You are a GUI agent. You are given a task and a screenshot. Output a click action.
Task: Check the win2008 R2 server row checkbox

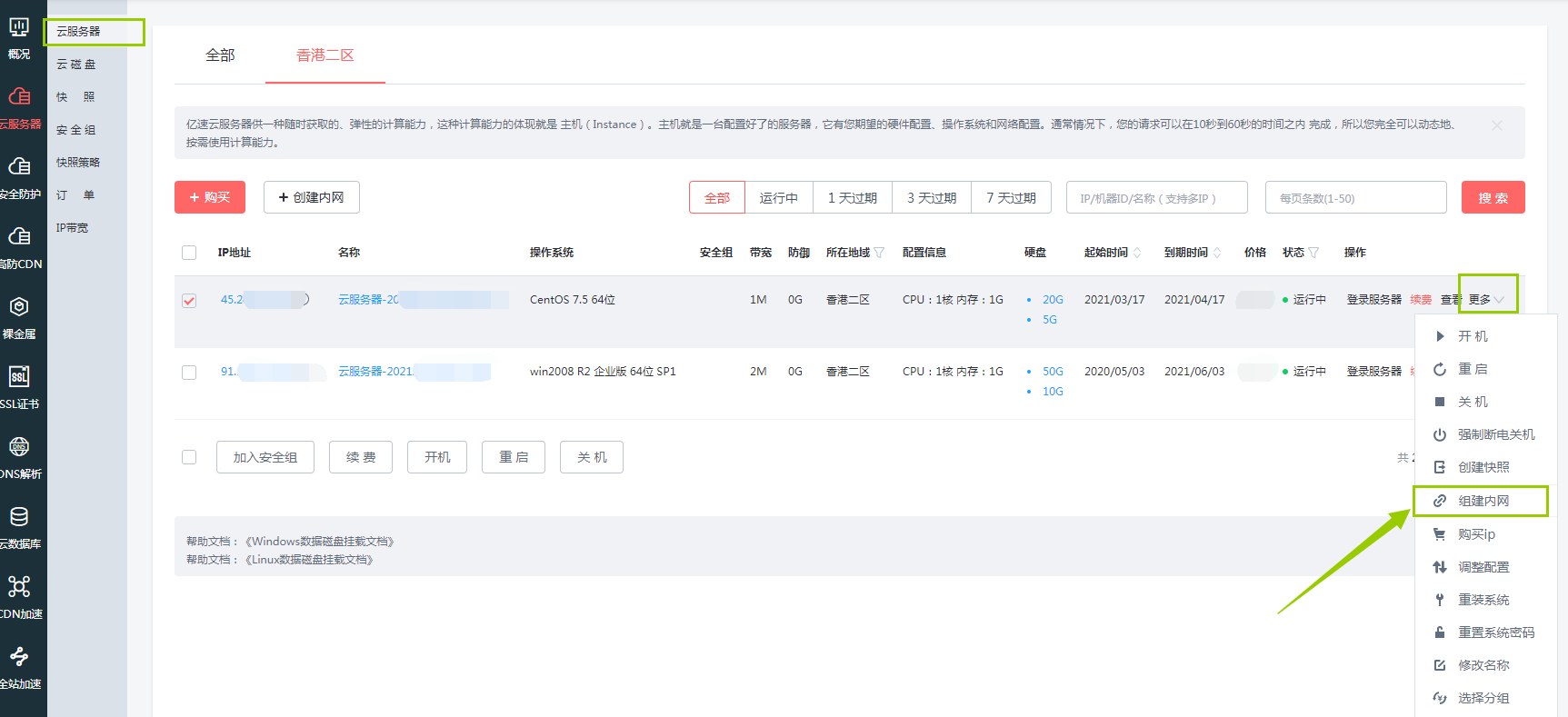coord(189,373)
